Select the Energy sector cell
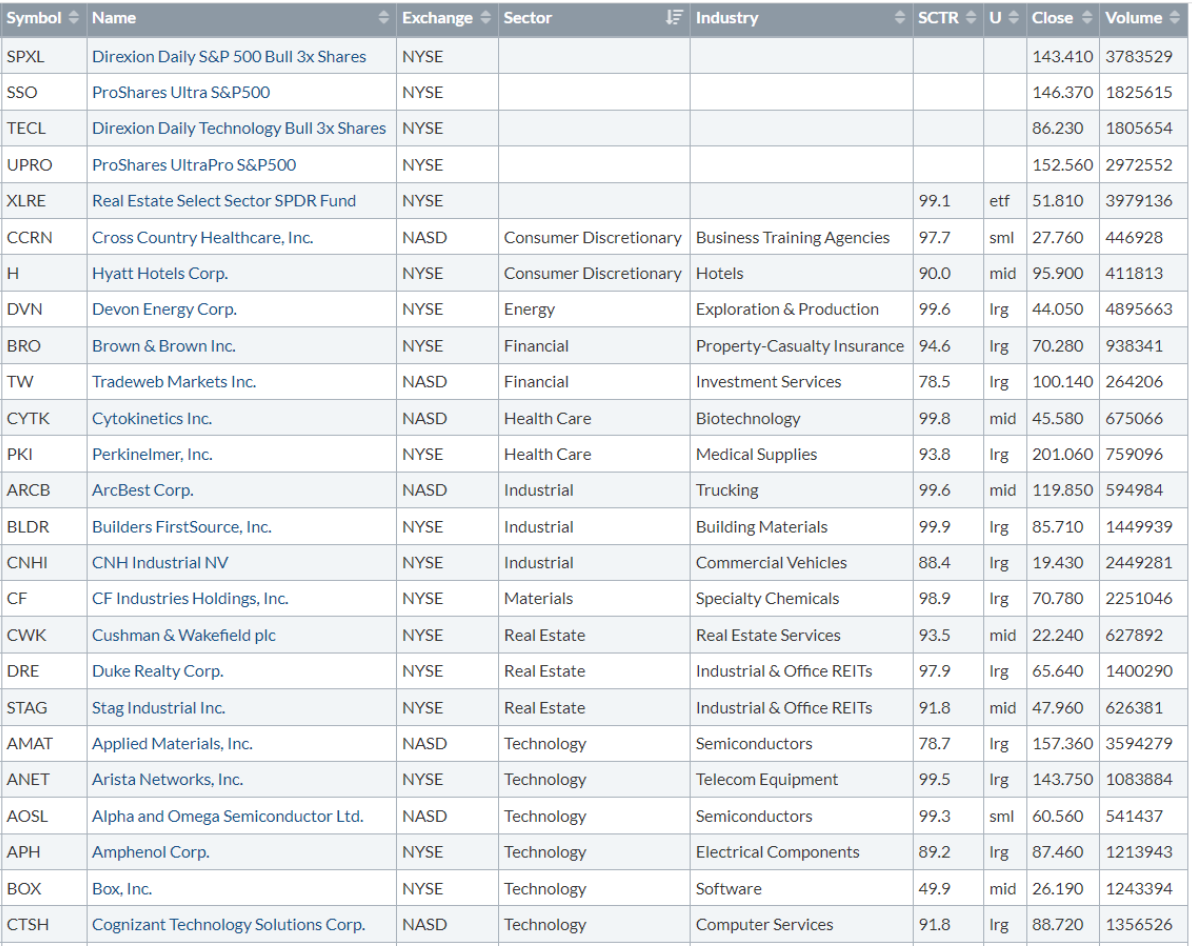This screenshot has height=946, width=1192. coord(594,309)
